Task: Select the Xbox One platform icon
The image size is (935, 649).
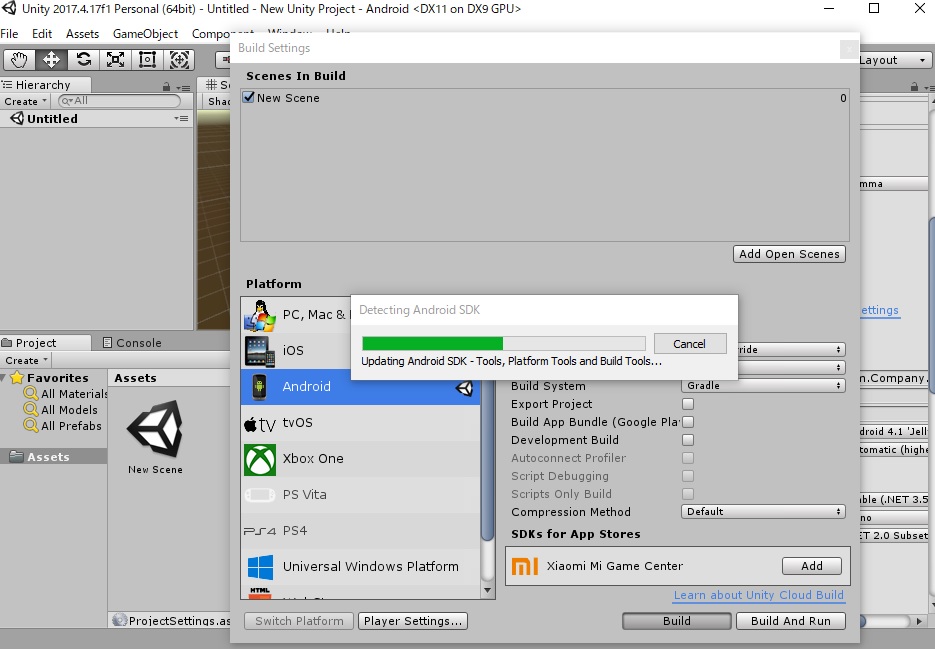Action: [260, 459]
